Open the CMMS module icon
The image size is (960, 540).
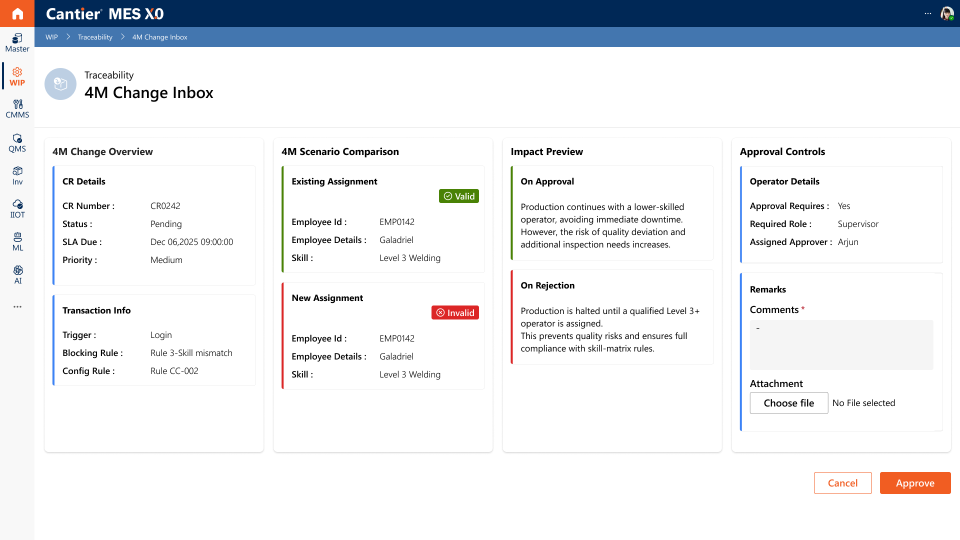pos(17,109)
